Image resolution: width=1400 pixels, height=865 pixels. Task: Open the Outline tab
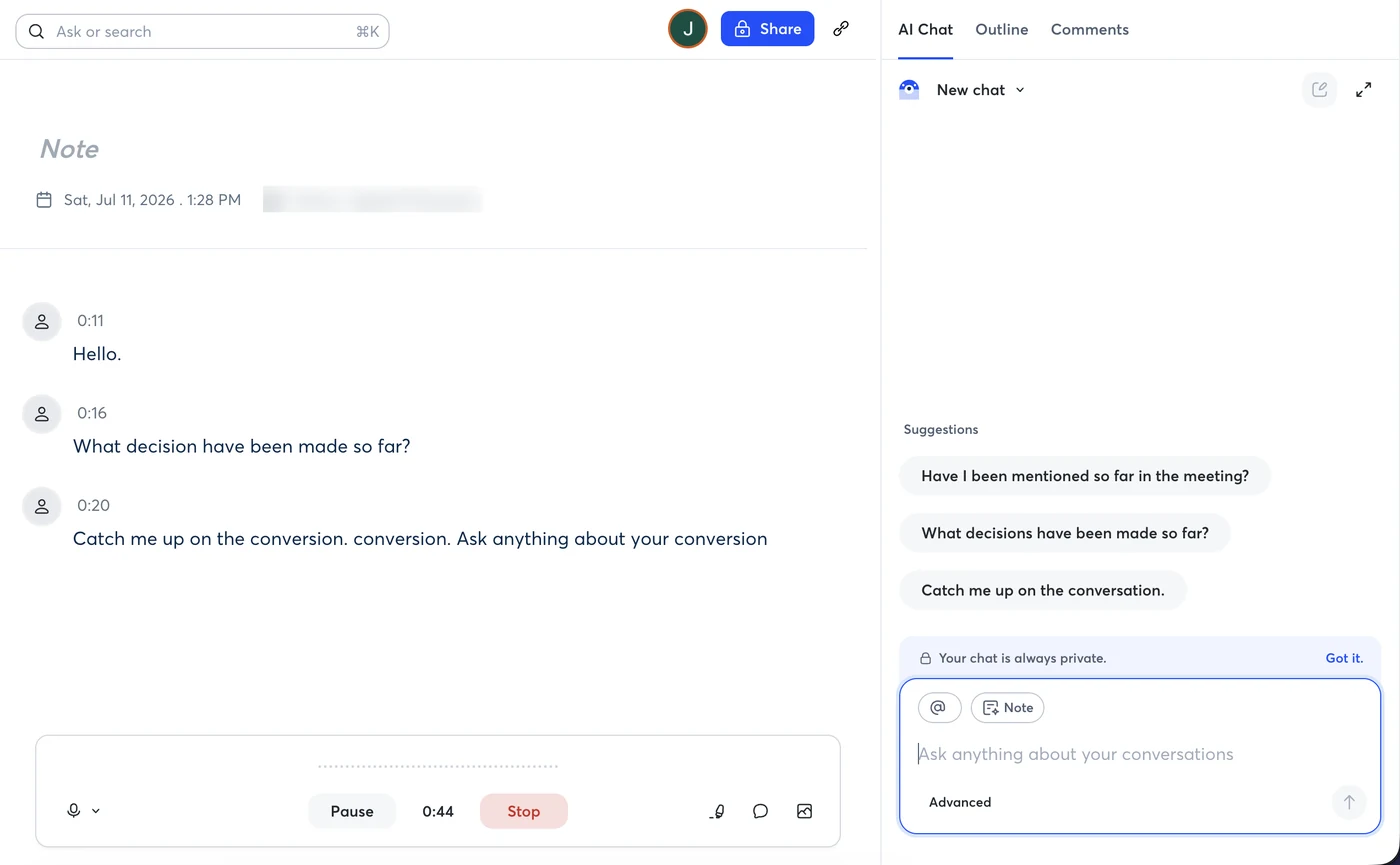click(x=1002, y=30)
